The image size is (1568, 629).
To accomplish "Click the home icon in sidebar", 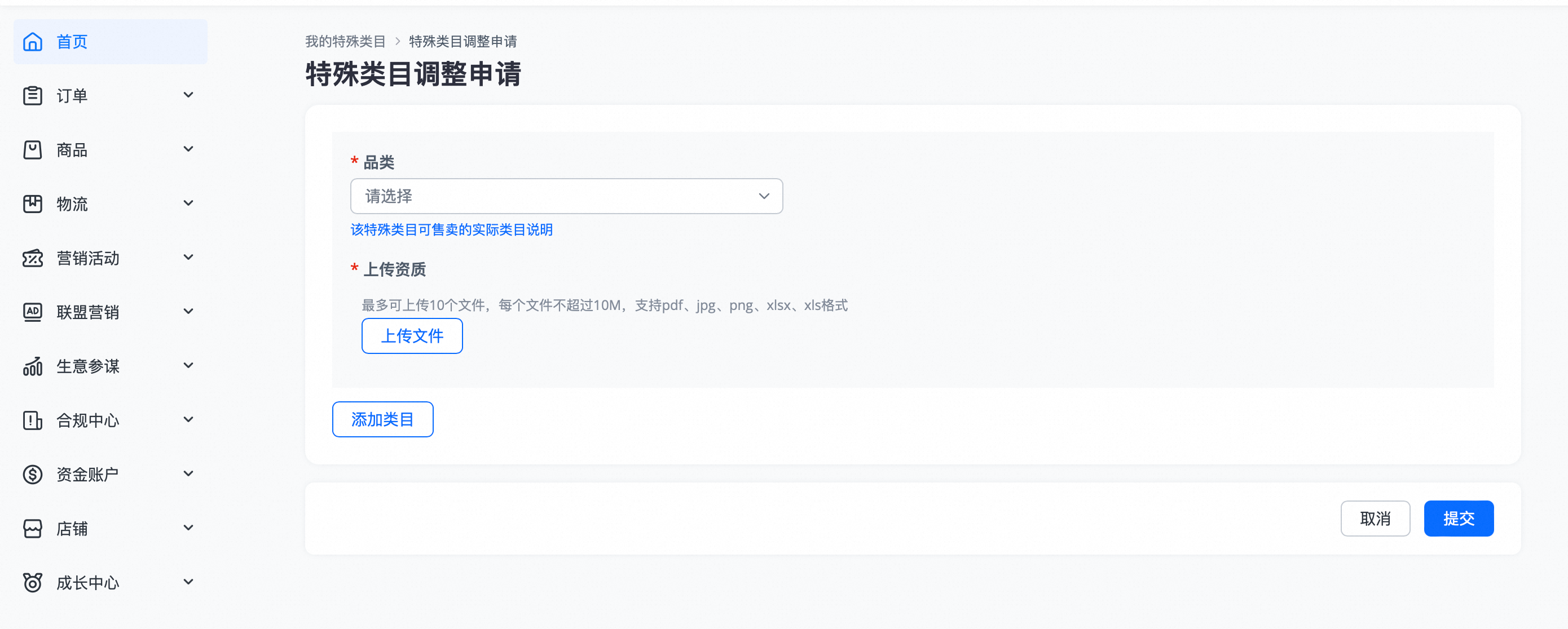I will 32,42.
